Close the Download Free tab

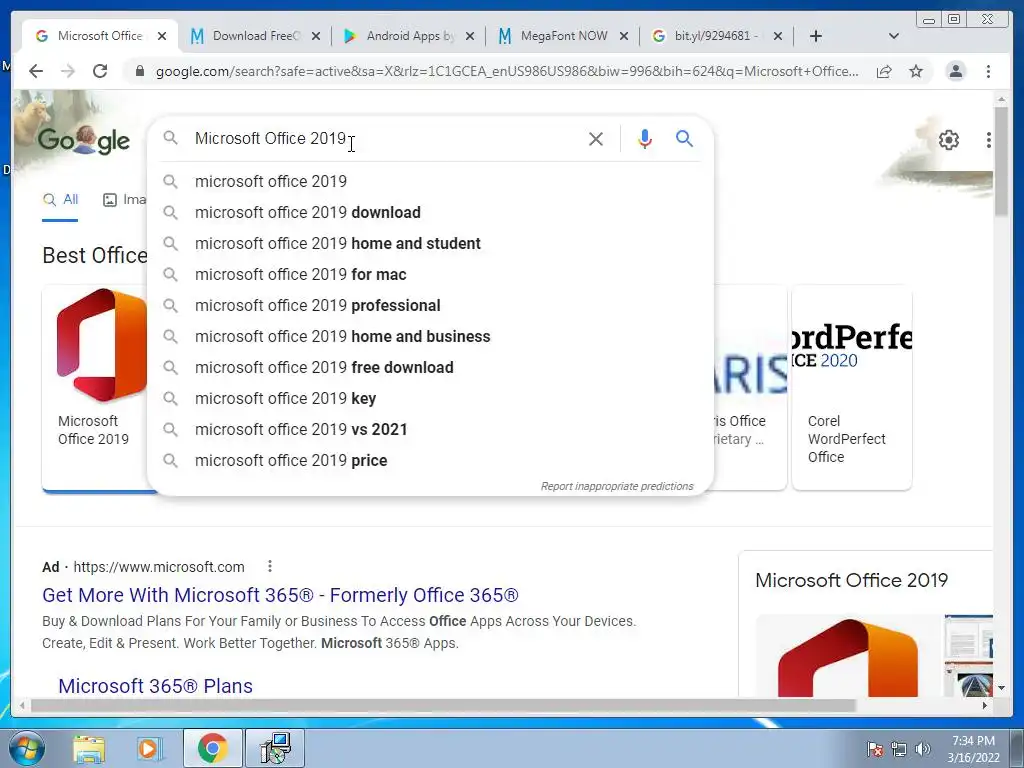point(316,36)
